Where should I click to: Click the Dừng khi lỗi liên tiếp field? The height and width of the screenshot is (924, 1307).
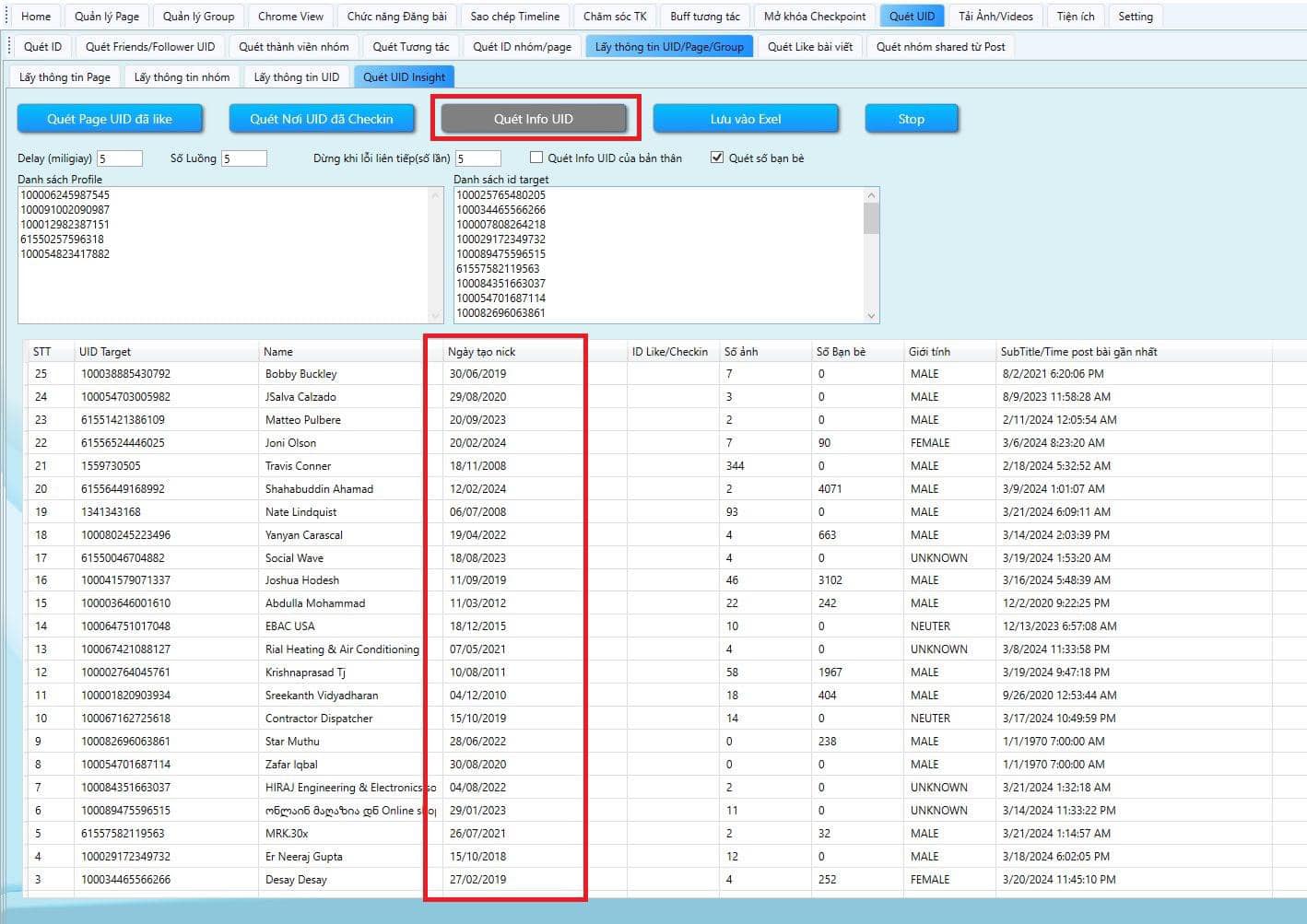tap(477, 158)
